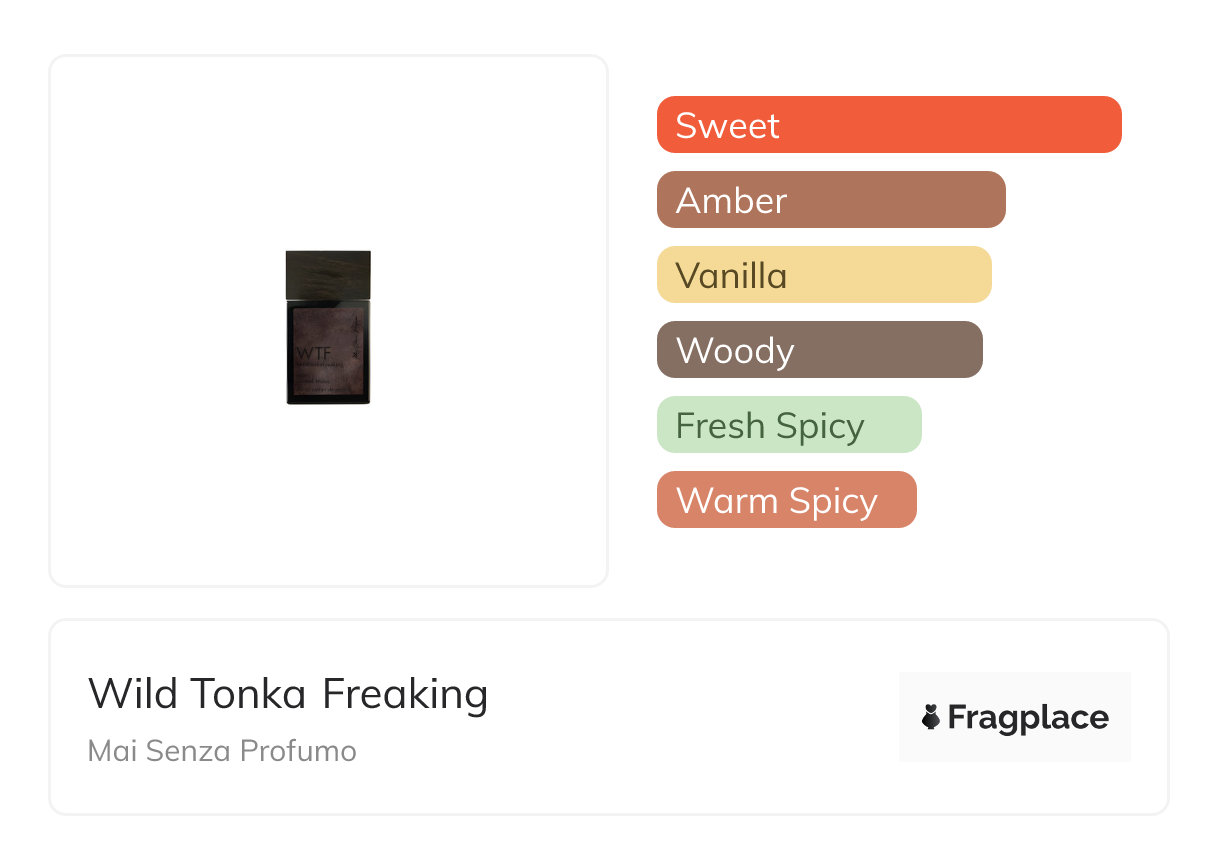Image resolution: width=1218 pixels, height=864 pixels.
Task: Click the yellow Vanilla accord bar
Action: [x=823, y=275]
